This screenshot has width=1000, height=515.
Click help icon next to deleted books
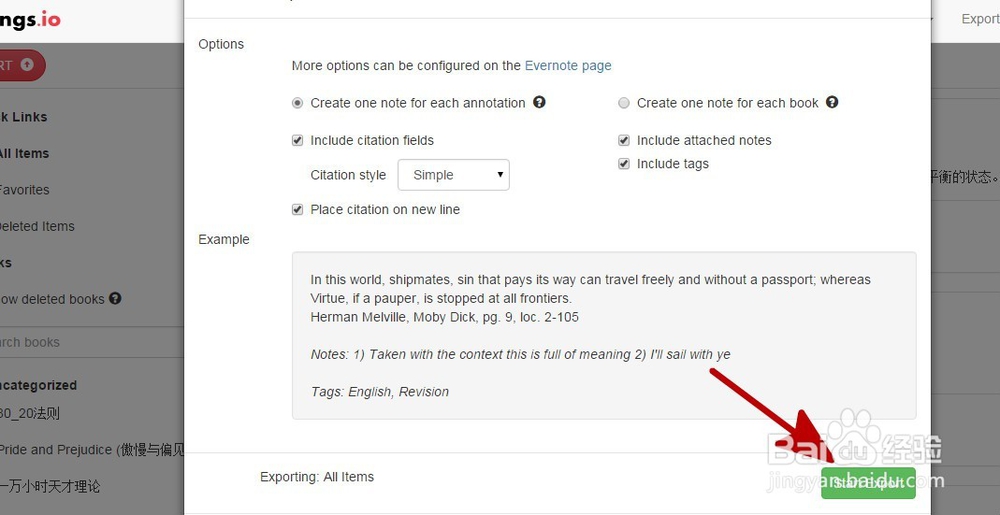click(115, 298)
